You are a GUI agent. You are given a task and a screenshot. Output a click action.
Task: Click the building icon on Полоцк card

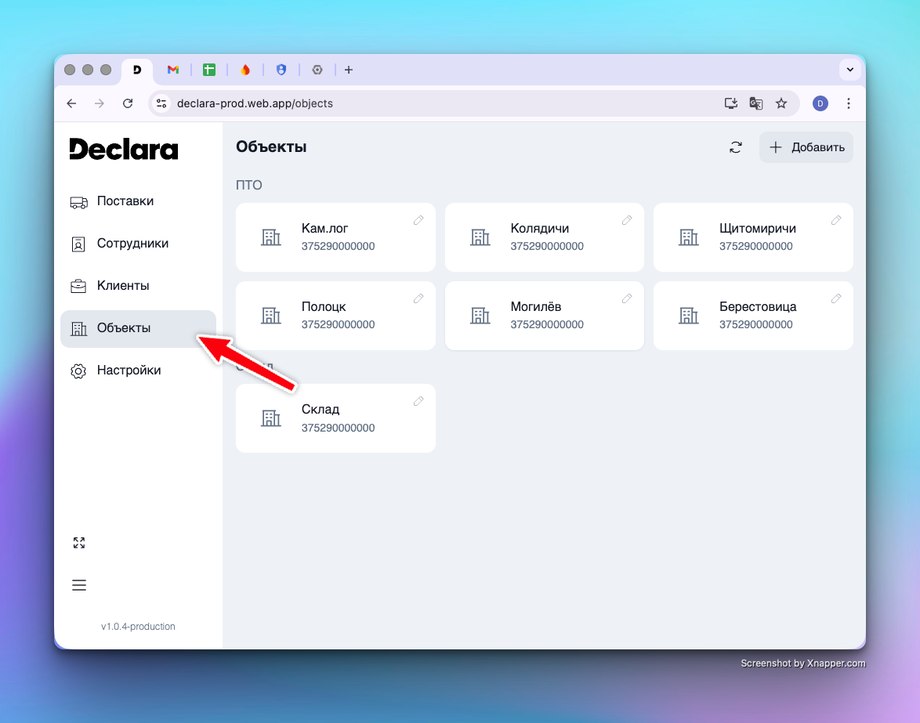[x=271, y=316]
